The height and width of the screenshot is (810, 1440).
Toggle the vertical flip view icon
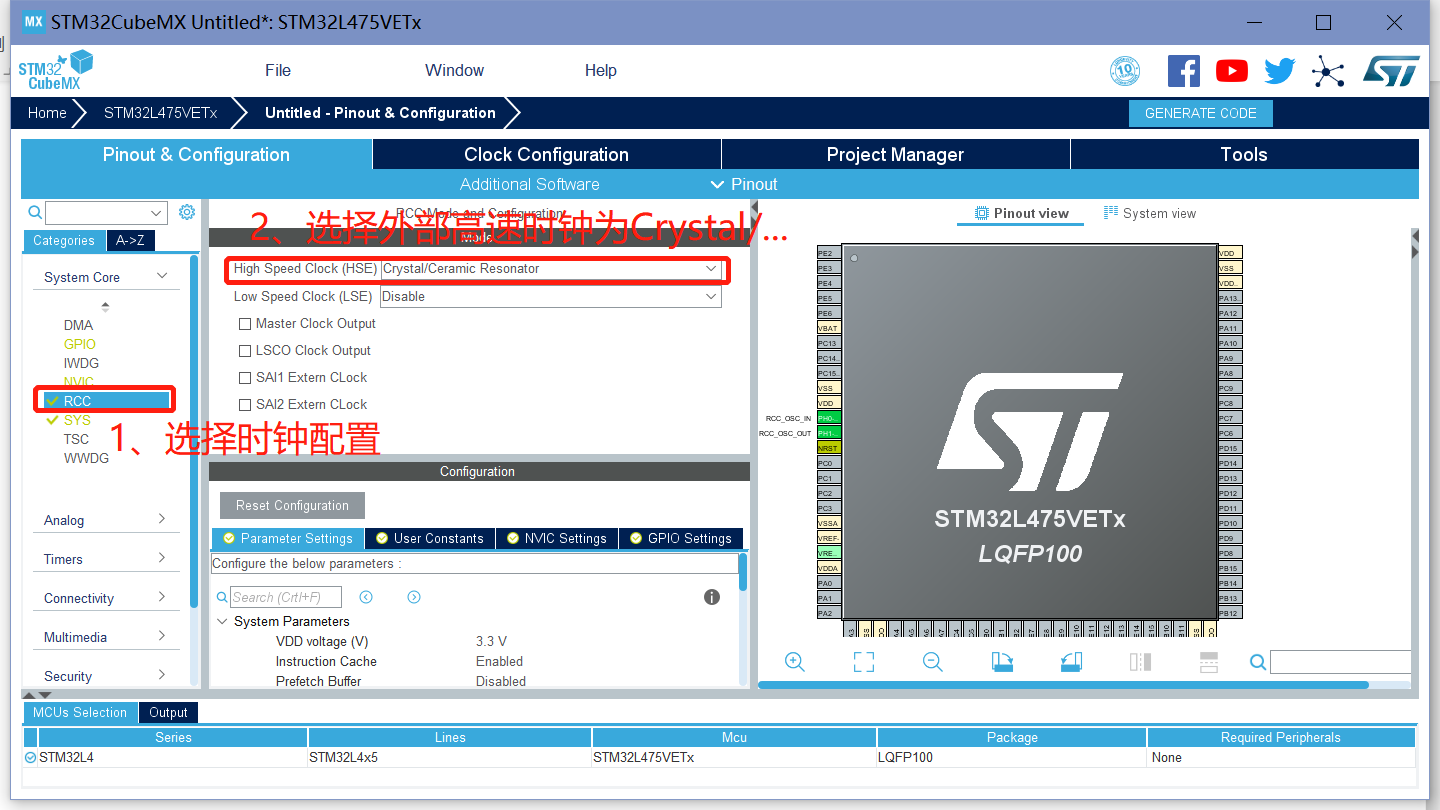point(1140,662)
